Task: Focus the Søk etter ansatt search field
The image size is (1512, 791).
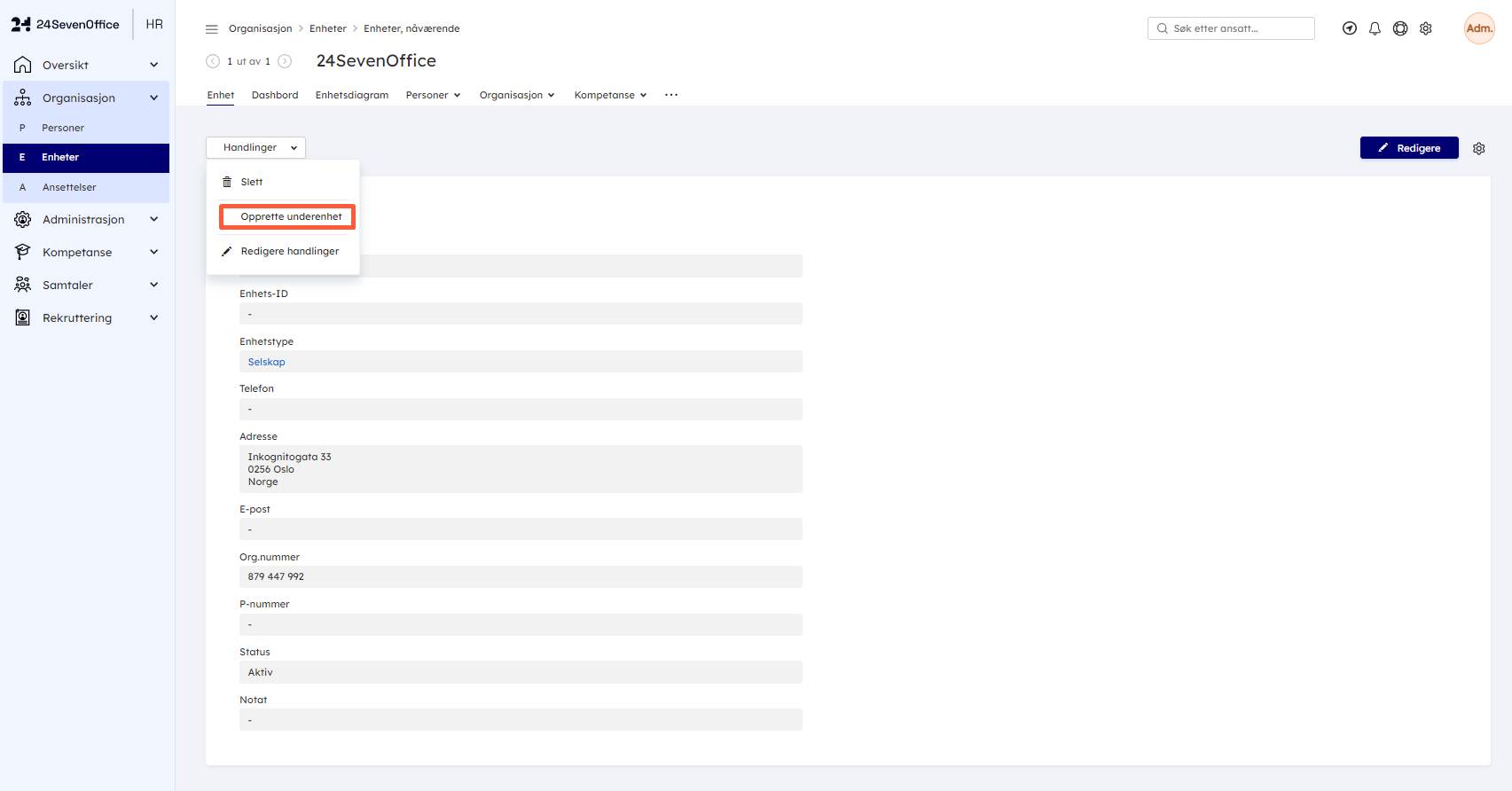Action: 1231,28
